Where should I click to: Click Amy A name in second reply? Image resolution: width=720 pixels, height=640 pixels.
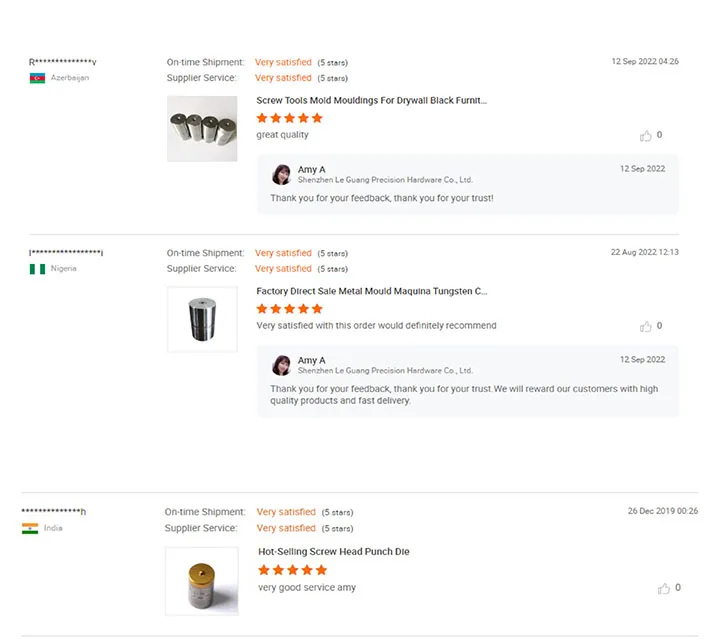coord(312,360)
